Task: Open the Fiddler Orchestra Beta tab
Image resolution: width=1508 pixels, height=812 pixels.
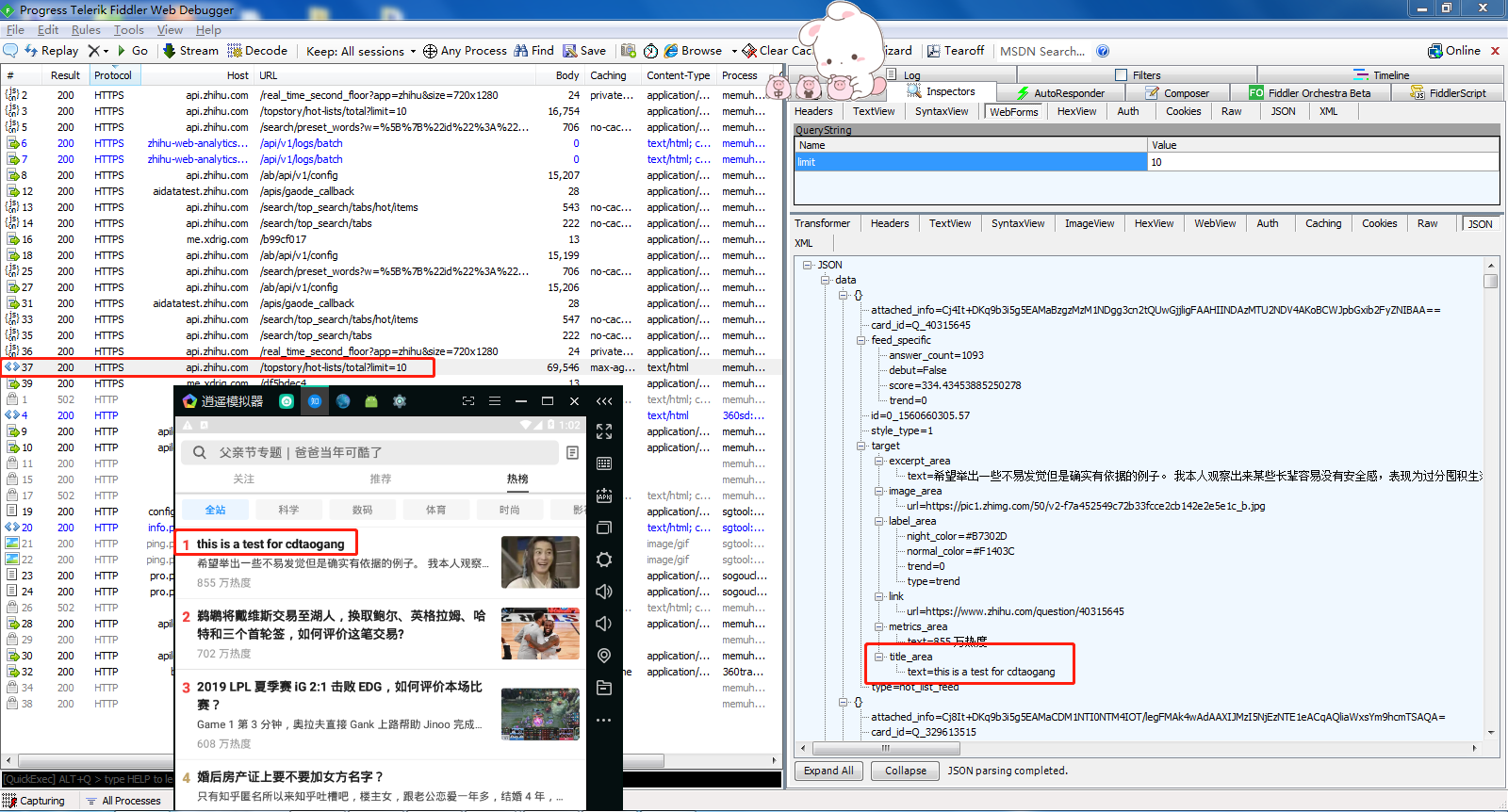Action: coord(1310,92)
